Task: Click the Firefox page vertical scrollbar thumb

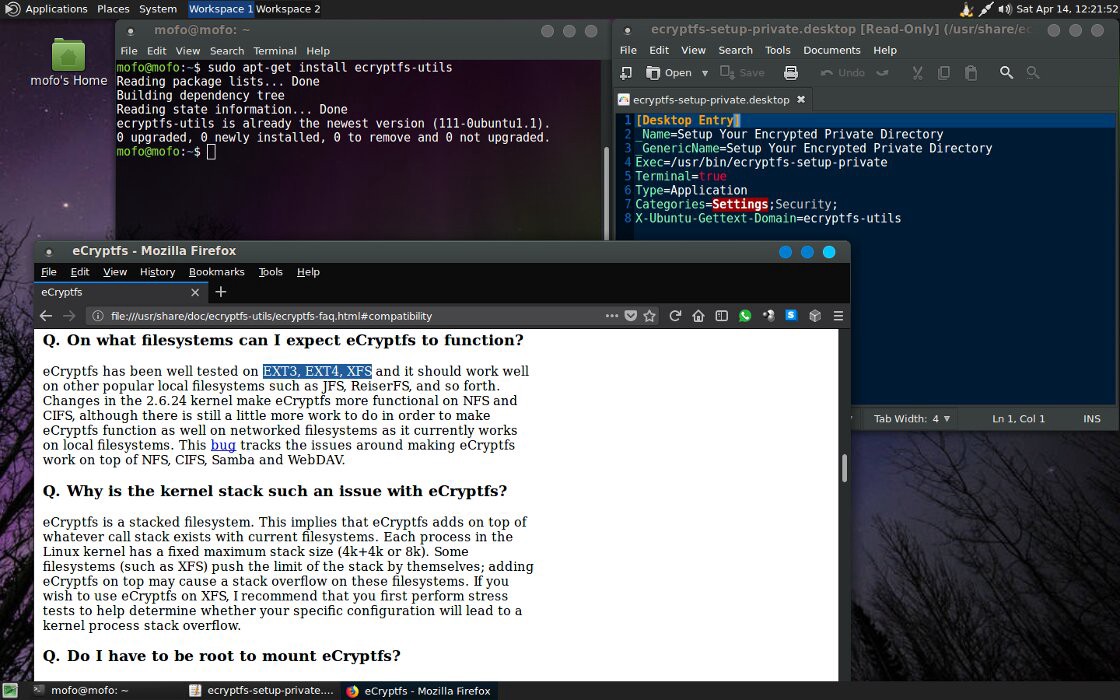Action: pos(844,468)
